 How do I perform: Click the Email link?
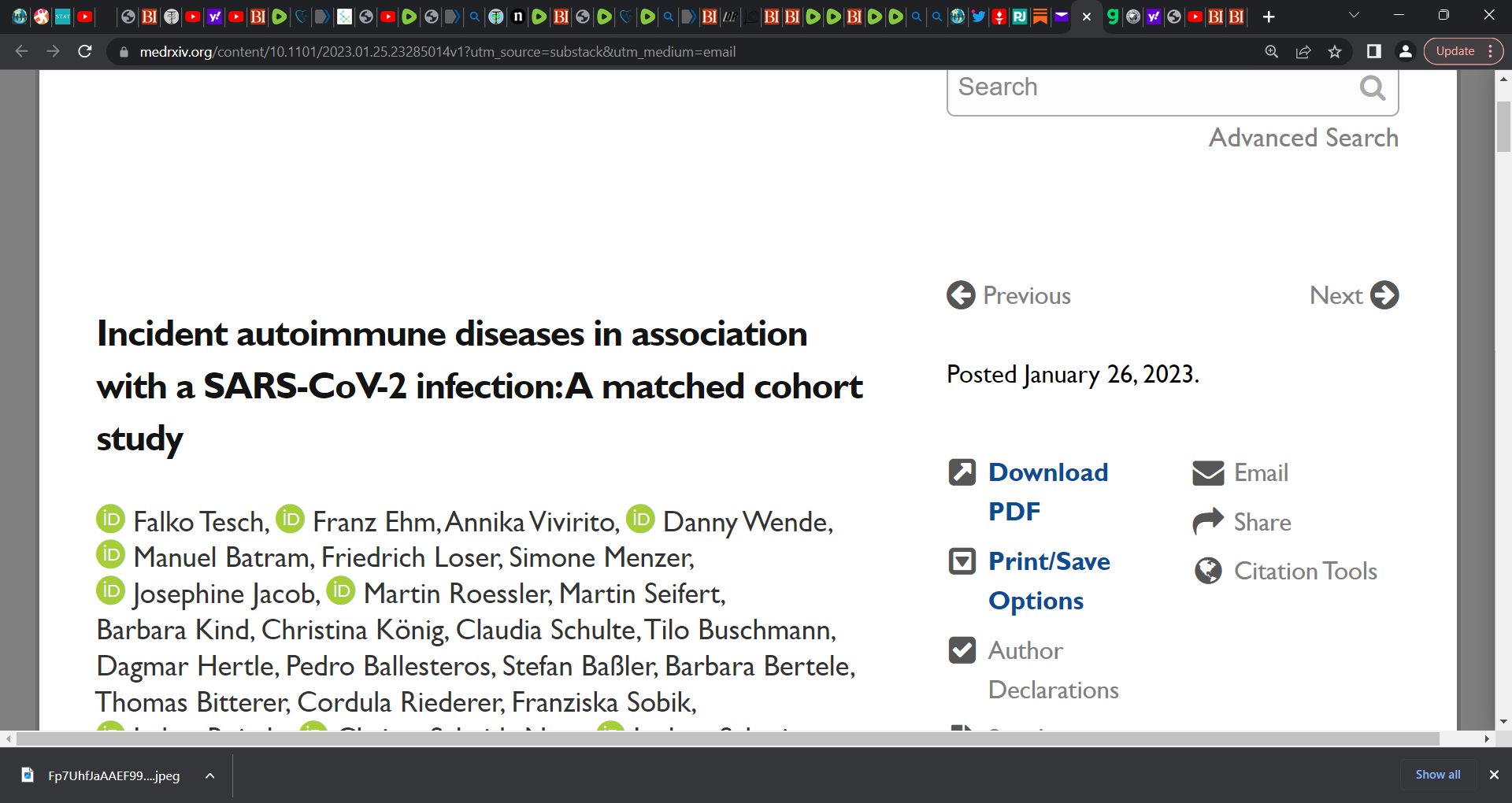pyautogui.click(x=1261, y=472)
